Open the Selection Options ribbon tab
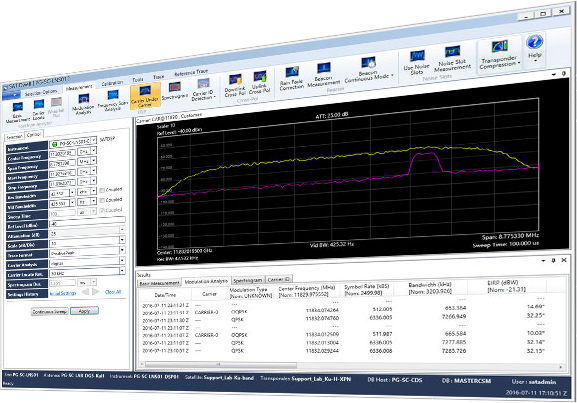The width and height of the screenshot is (577, 403). pos(41,92)
